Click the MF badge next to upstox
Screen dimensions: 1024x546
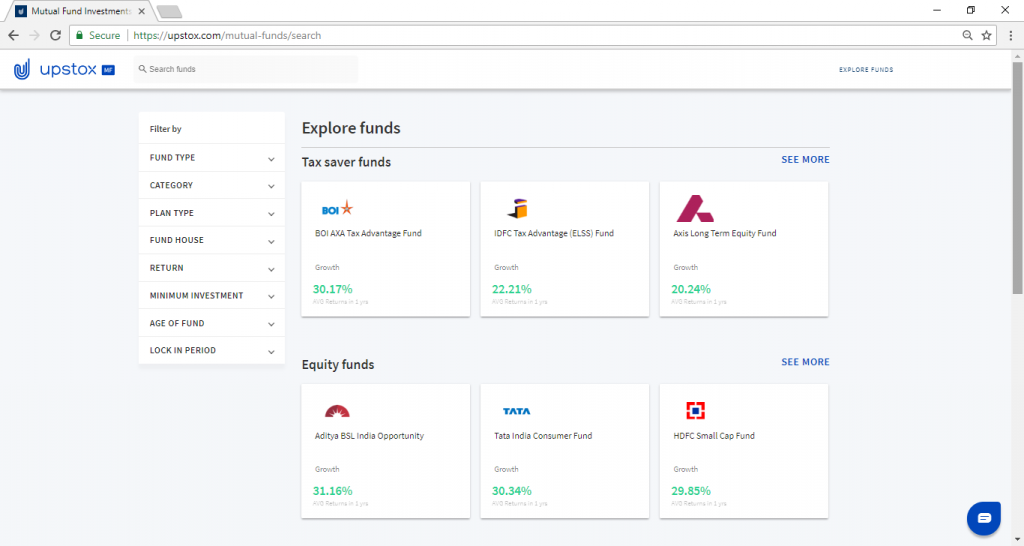pos(108,70)
